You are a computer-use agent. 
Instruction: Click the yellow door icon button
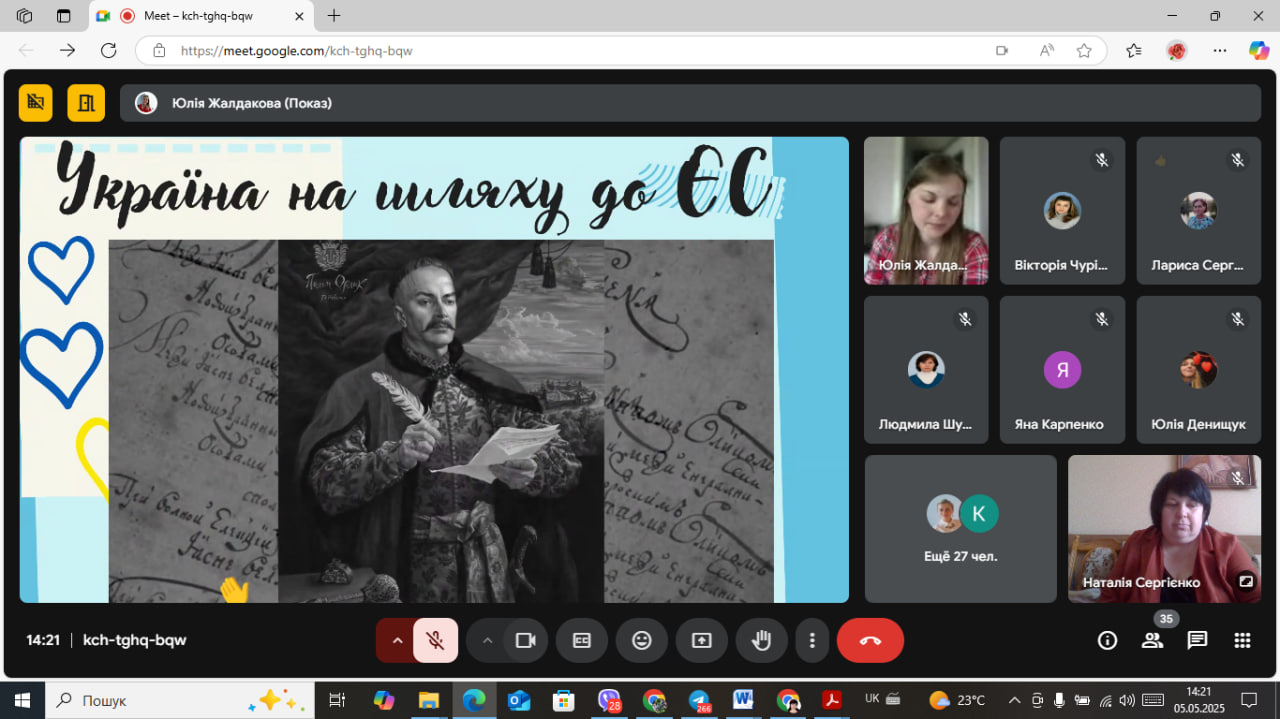tap(86, 102)
